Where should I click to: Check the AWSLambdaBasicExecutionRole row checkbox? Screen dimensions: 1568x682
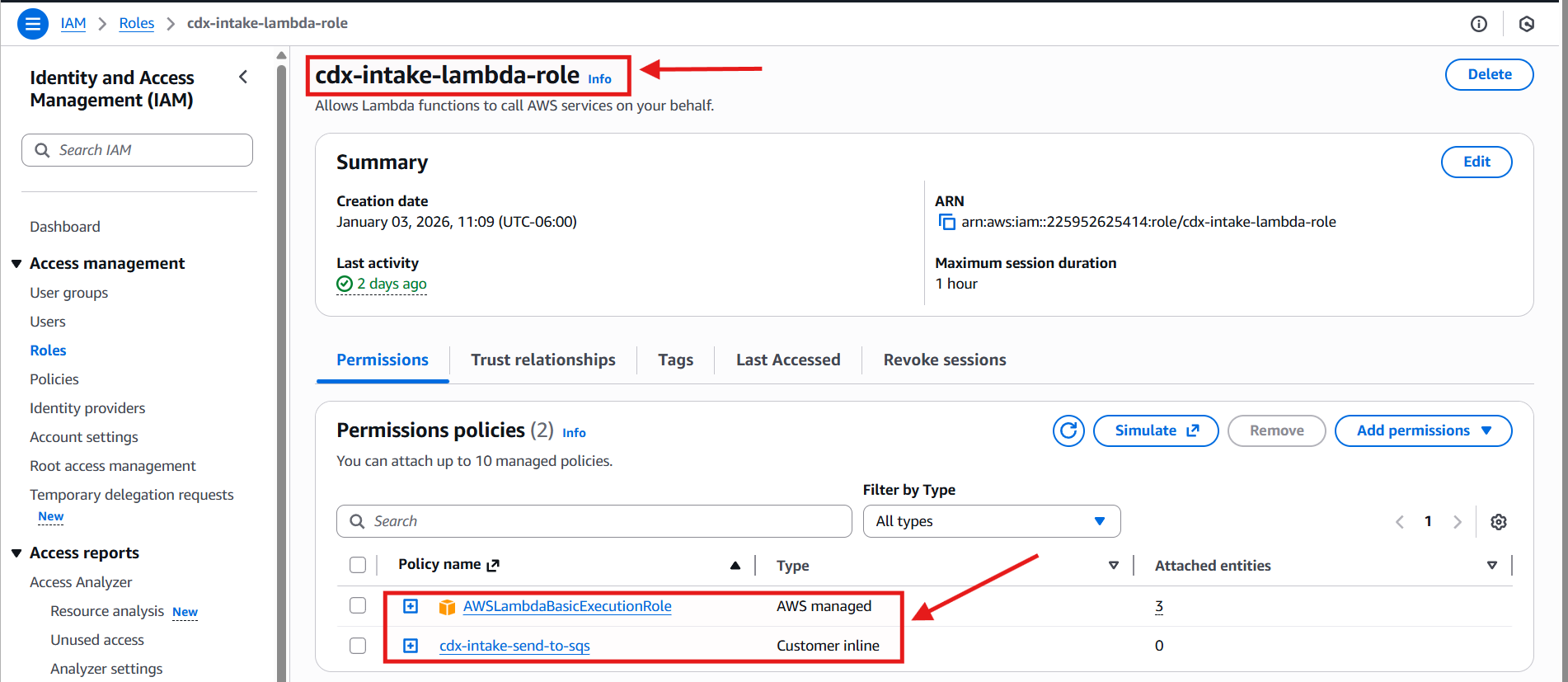pyautogui.click(x=358, y=606)
